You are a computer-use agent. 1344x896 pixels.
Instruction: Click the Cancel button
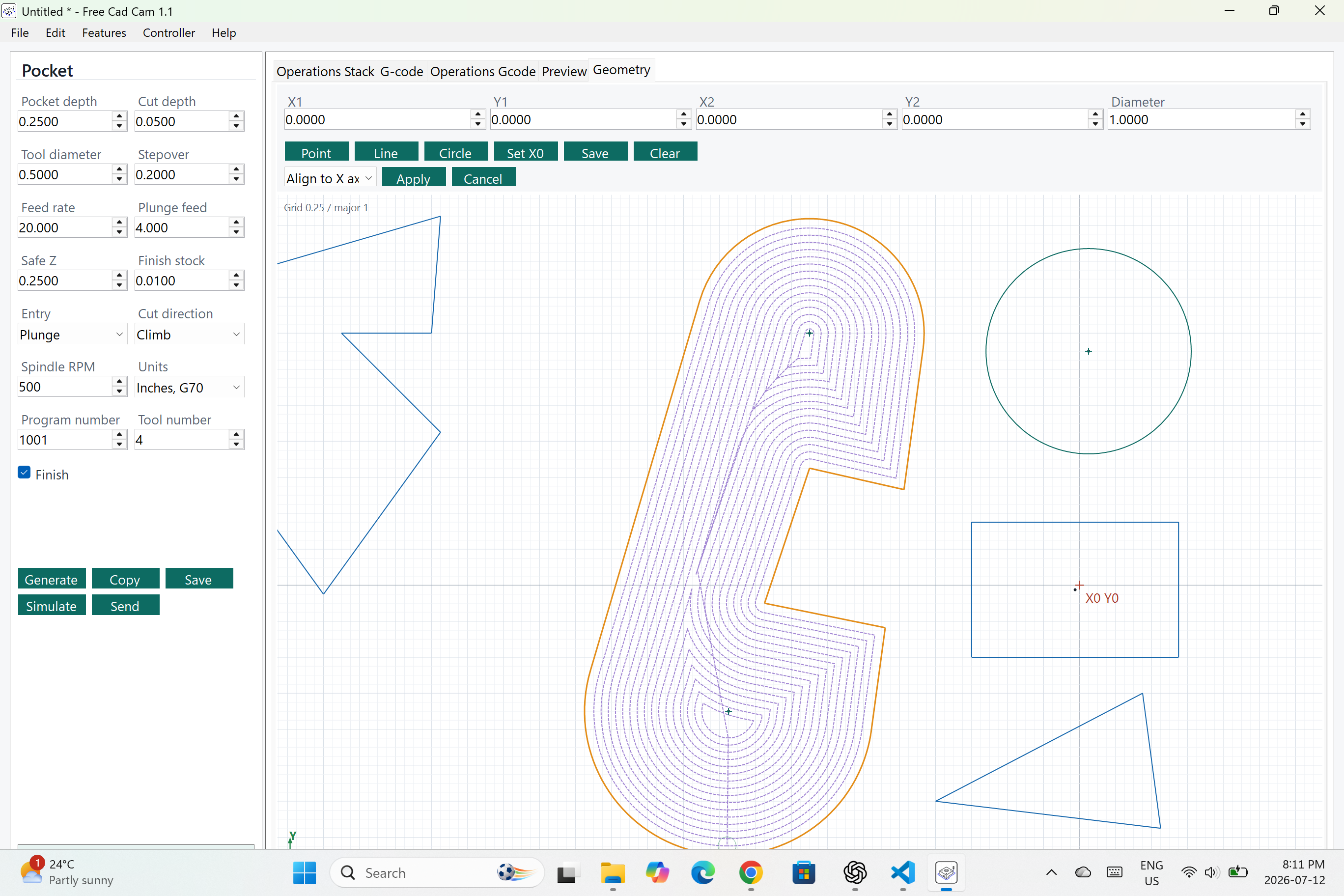point(483,178)
